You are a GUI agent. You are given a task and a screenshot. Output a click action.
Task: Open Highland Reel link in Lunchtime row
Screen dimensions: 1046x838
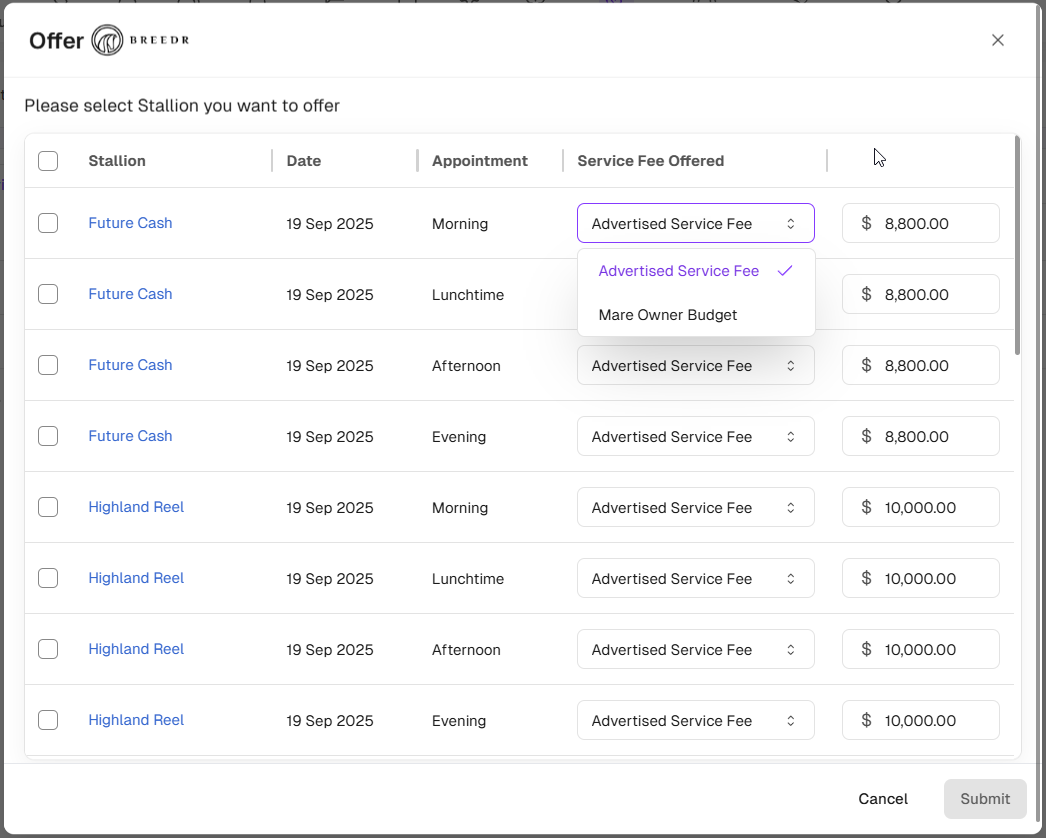pyautogui.click(x=136, y=578)
